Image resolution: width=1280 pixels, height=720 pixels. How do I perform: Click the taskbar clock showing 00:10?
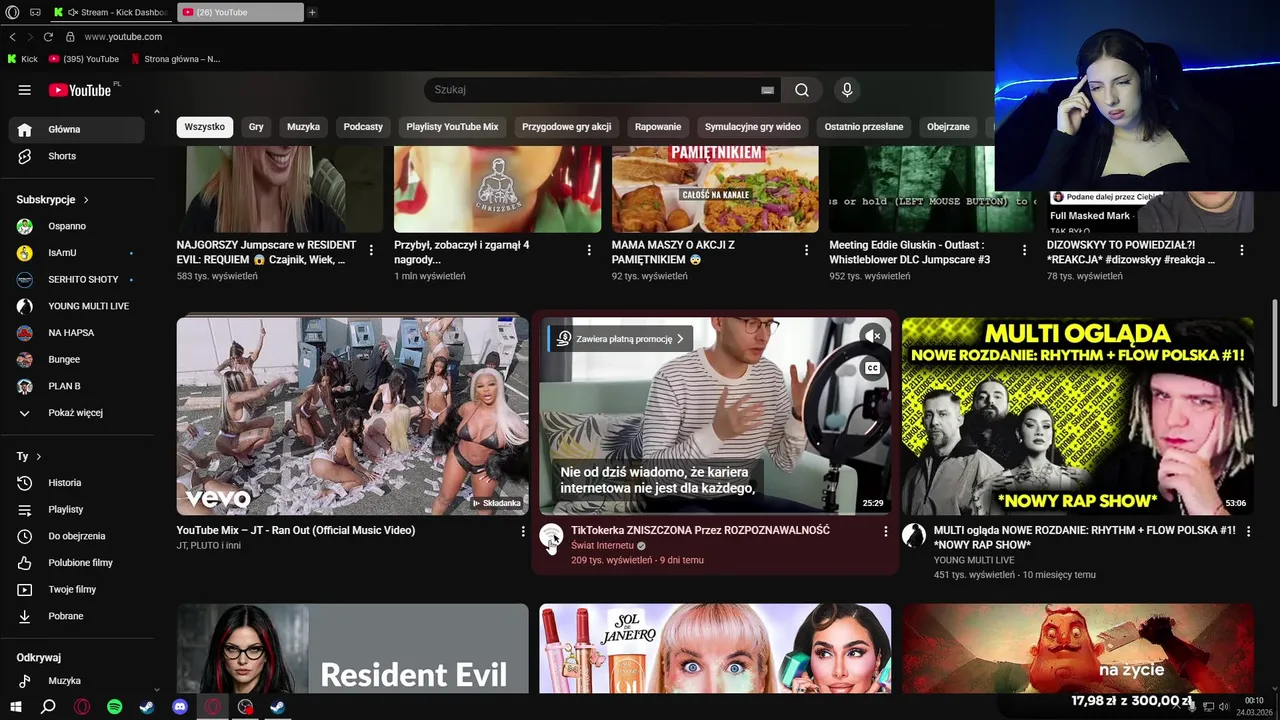tap(1253, 706)
